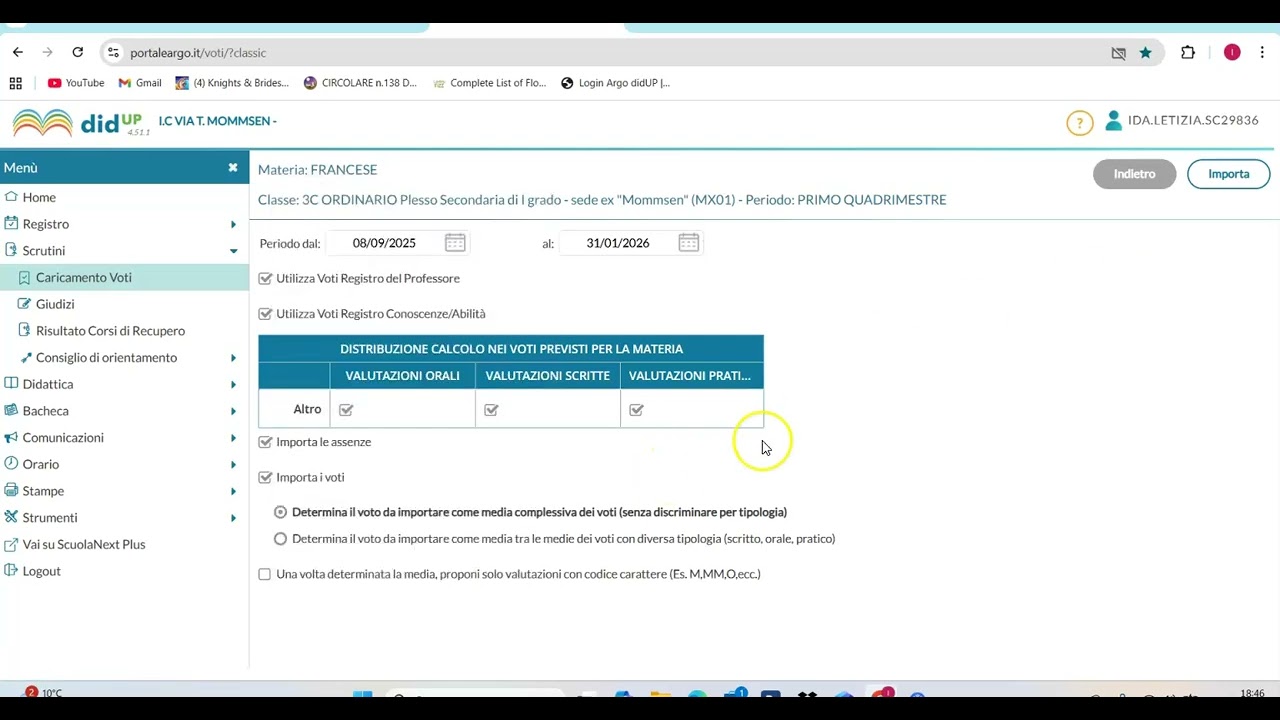Click the I.C VIA T. MOMMSEN school name

tap(217, 121)
